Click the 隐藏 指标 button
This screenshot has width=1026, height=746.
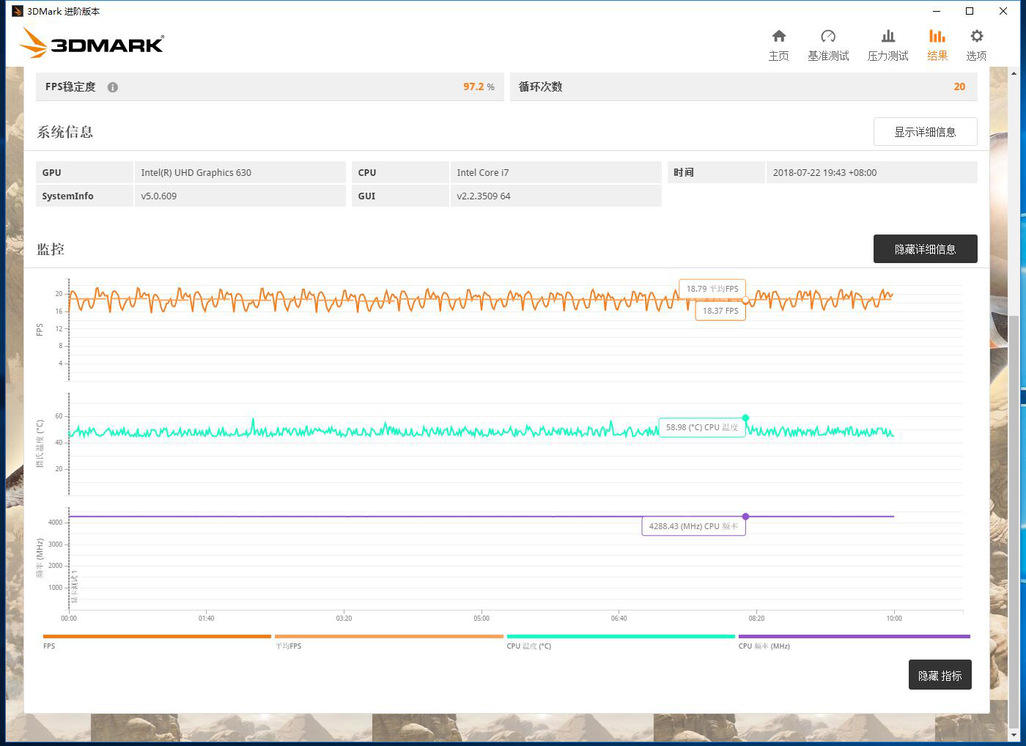click(940, 675)
